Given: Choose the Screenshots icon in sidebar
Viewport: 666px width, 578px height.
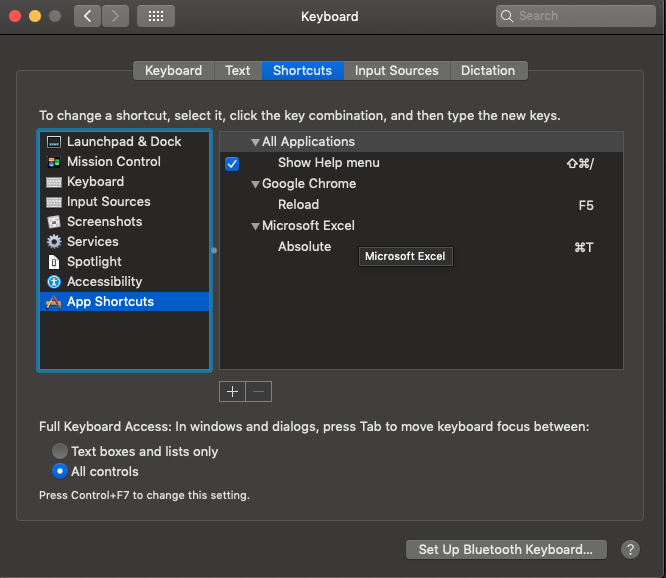Looking at the screenshot, I should [x=54, y=222].
